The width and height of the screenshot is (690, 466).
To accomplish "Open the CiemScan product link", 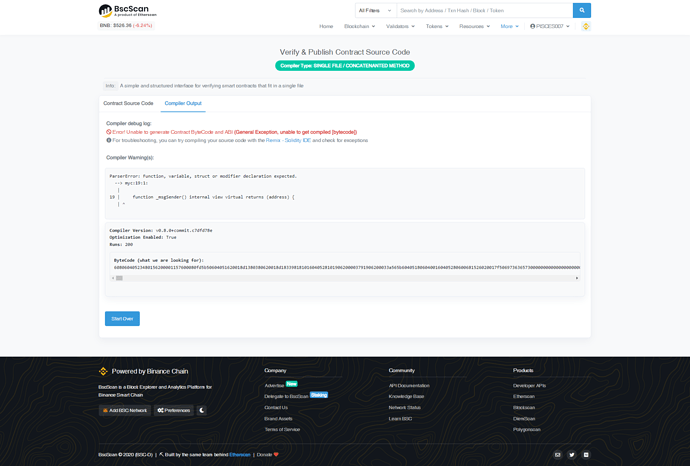I will click(524, 418).
